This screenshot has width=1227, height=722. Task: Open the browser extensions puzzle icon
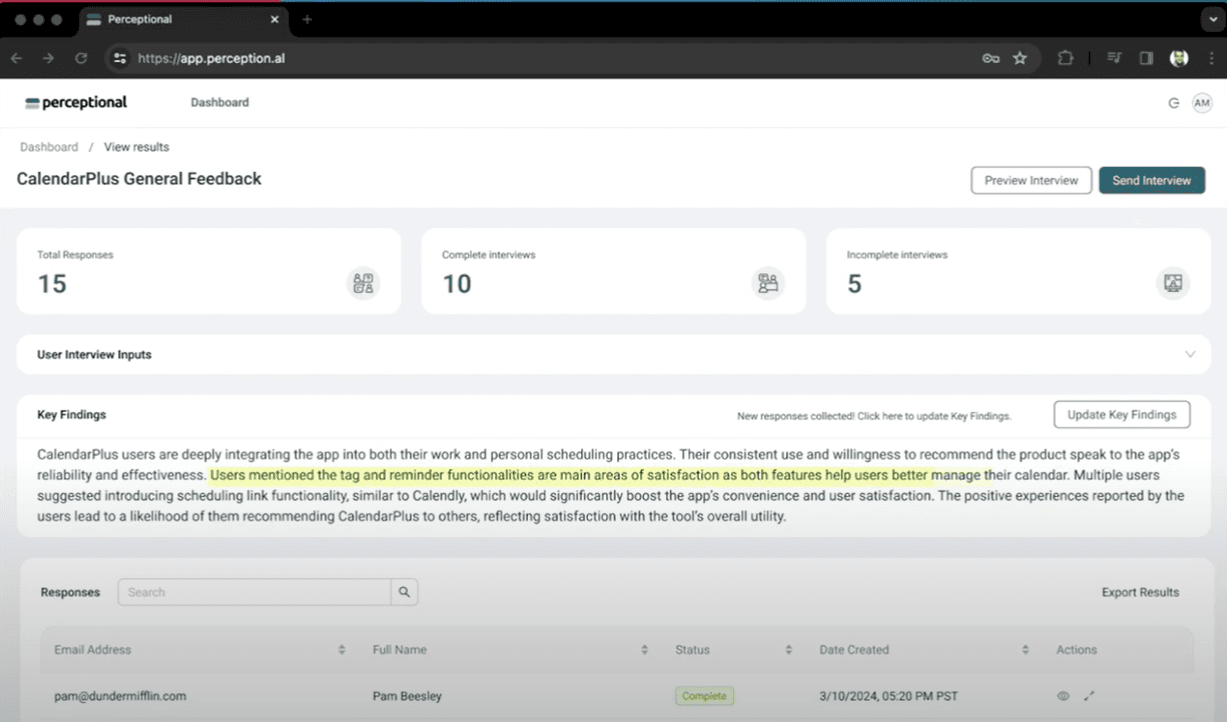(1065, 59)
